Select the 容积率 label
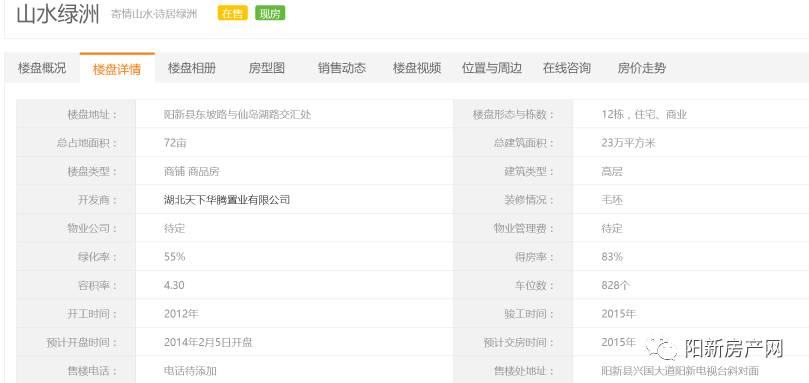Screen dimensions: 809x383 tap(98, 285)
